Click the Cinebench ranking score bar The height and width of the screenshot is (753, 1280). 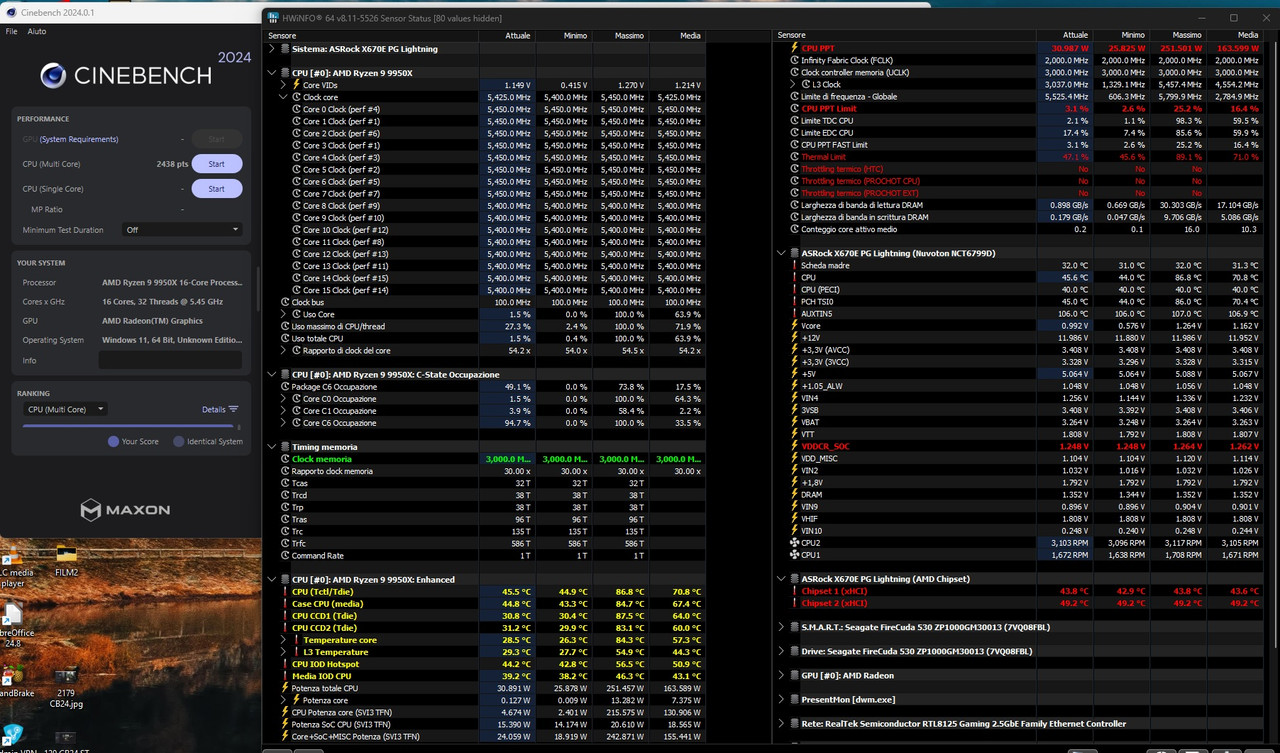point(128,426)
